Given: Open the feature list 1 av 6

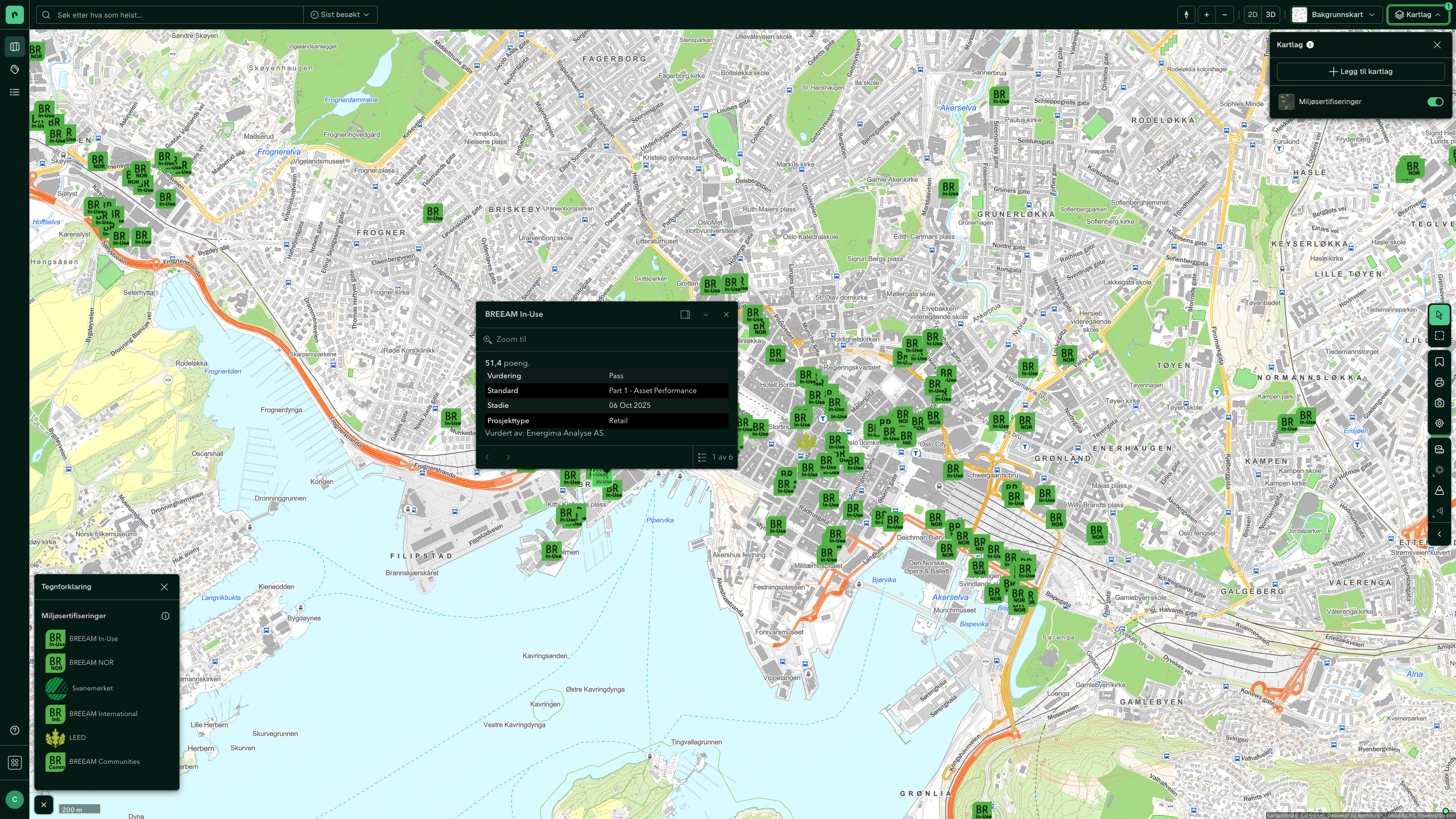Looking at the screenshot, I should (715, 457).
